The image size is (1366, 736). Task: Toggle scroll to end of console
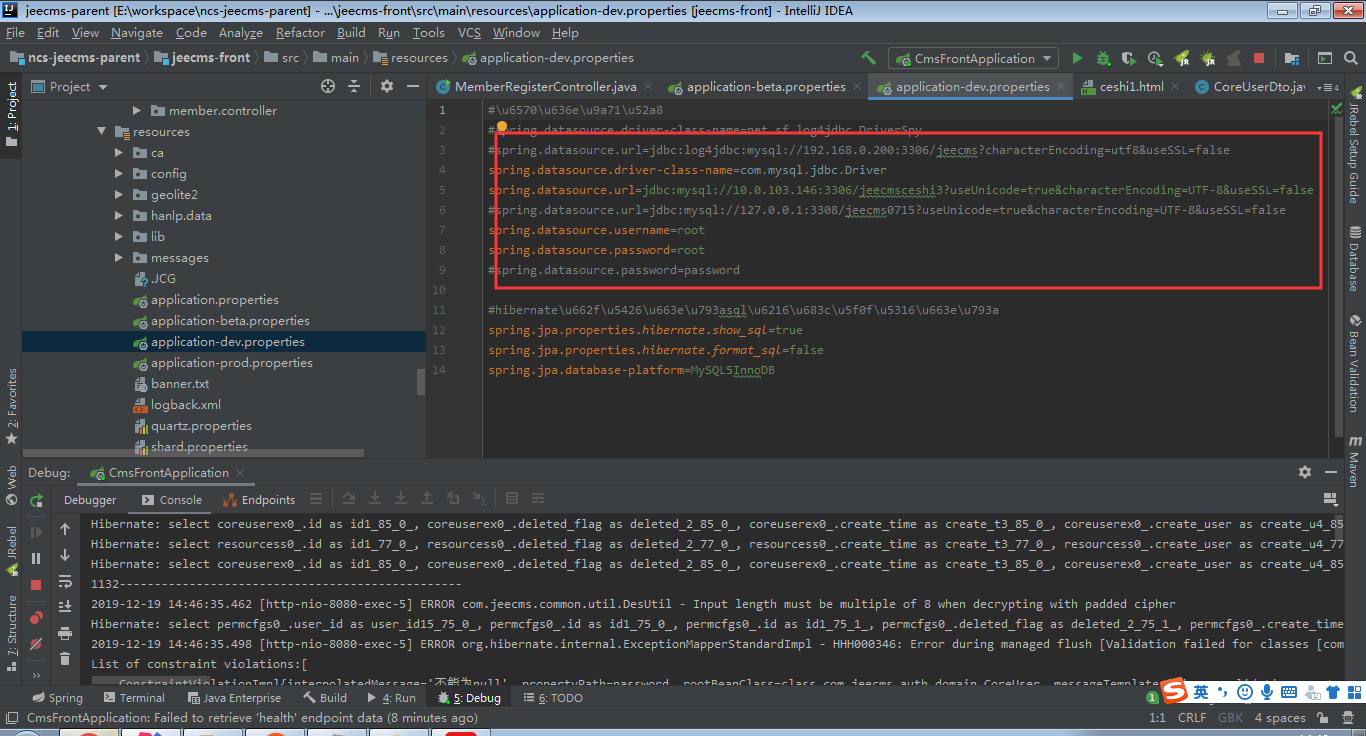(65, 607)
